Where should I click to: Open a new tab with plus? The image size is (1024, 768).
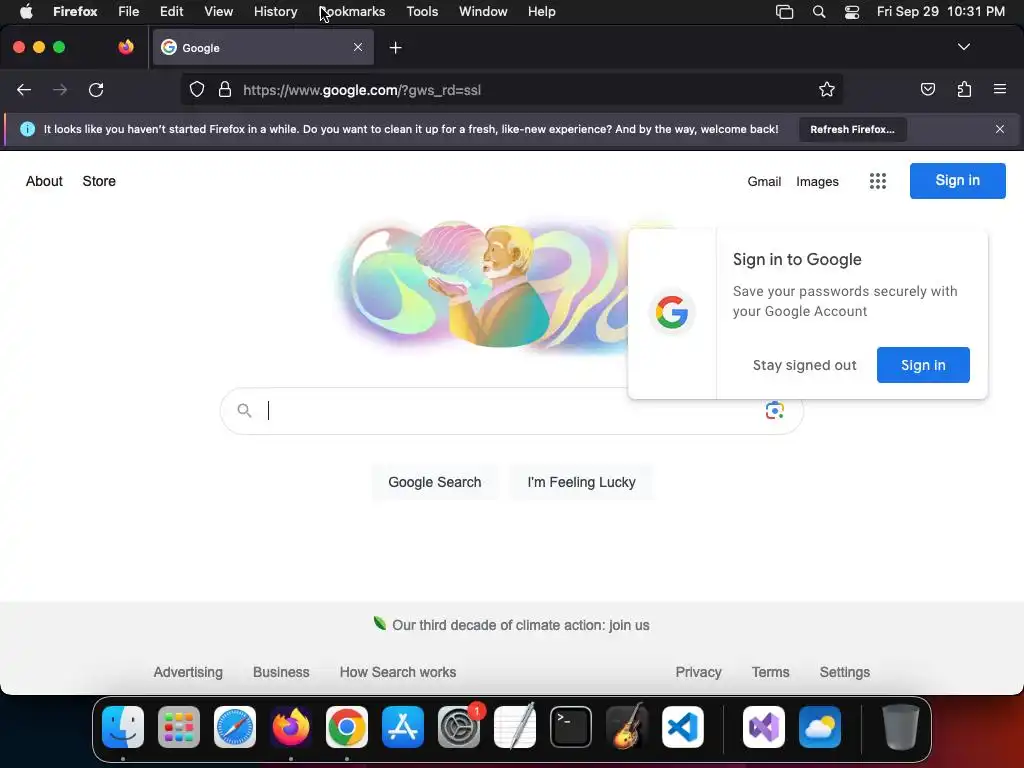[395, 48]
